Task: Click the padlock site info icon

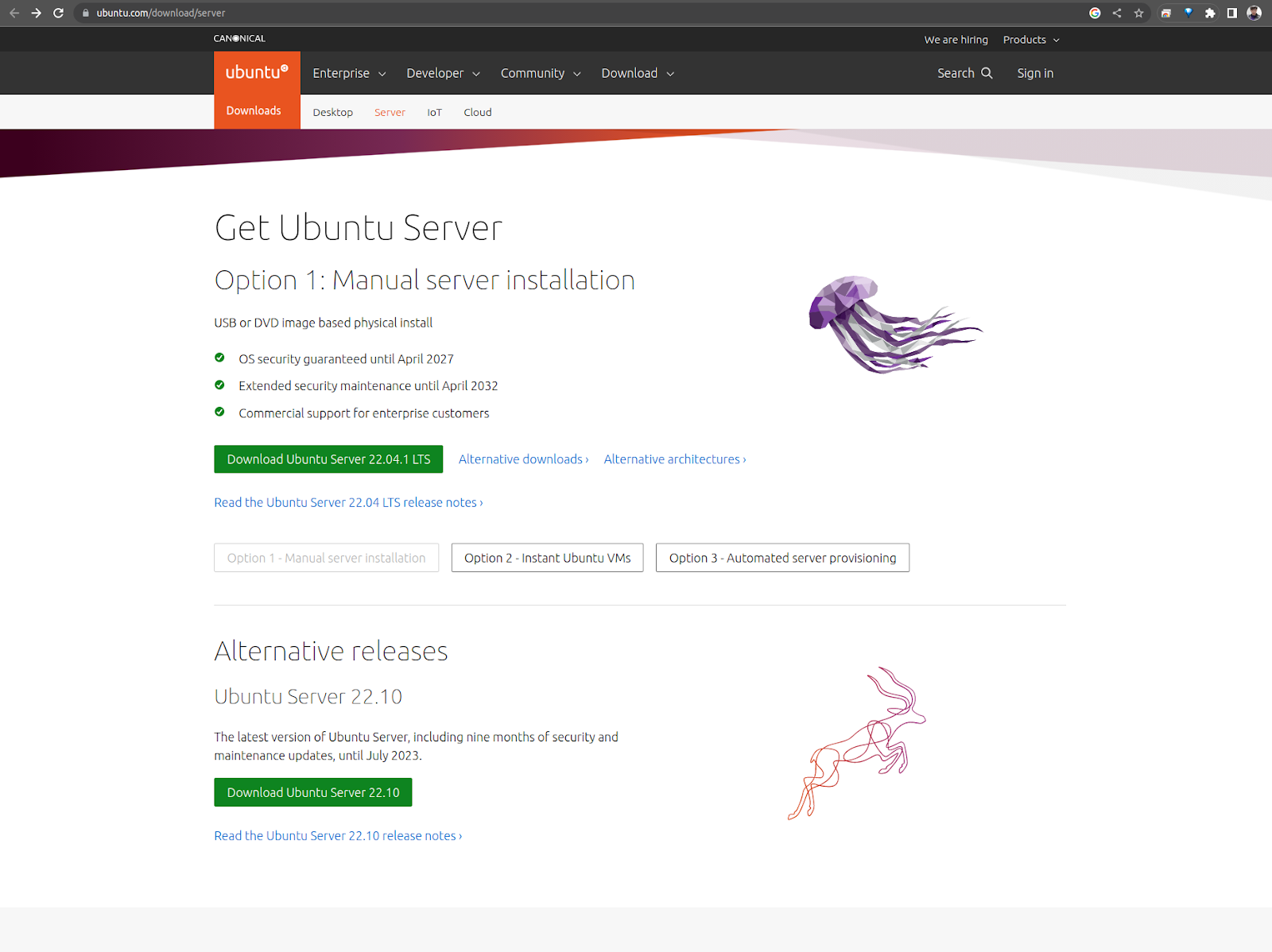Action: 86,13
